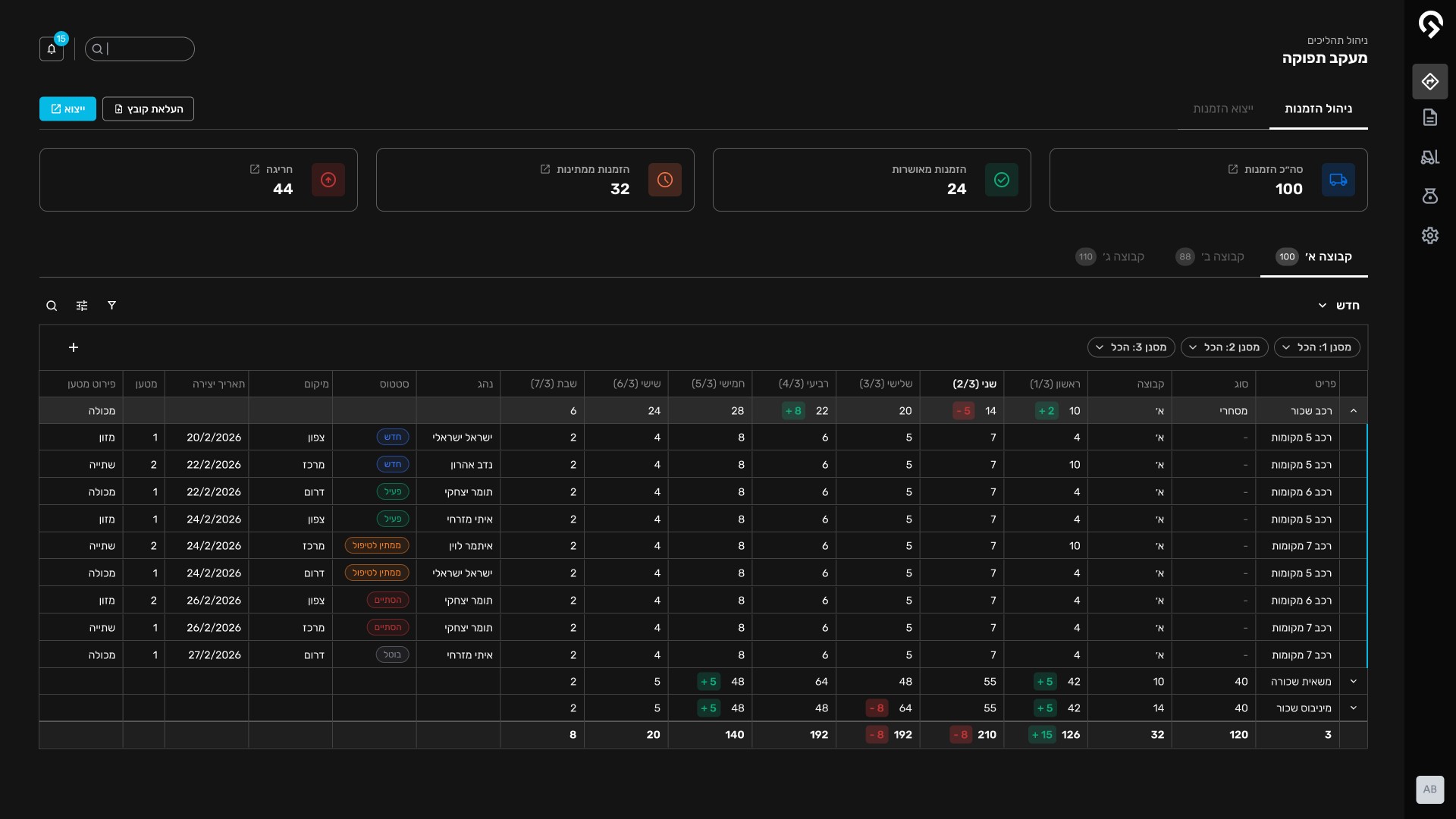Click the table search magnifier icon

click(52, 306)
